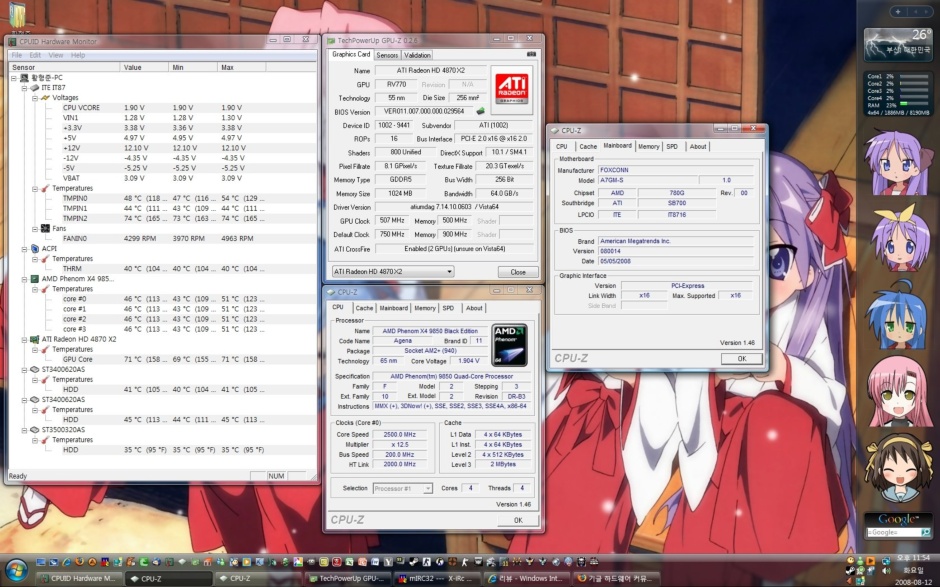Select the ITE IT87 chip icon
Image resolution: width=940 pixels, height=587 pixels.
click(35, 88)
